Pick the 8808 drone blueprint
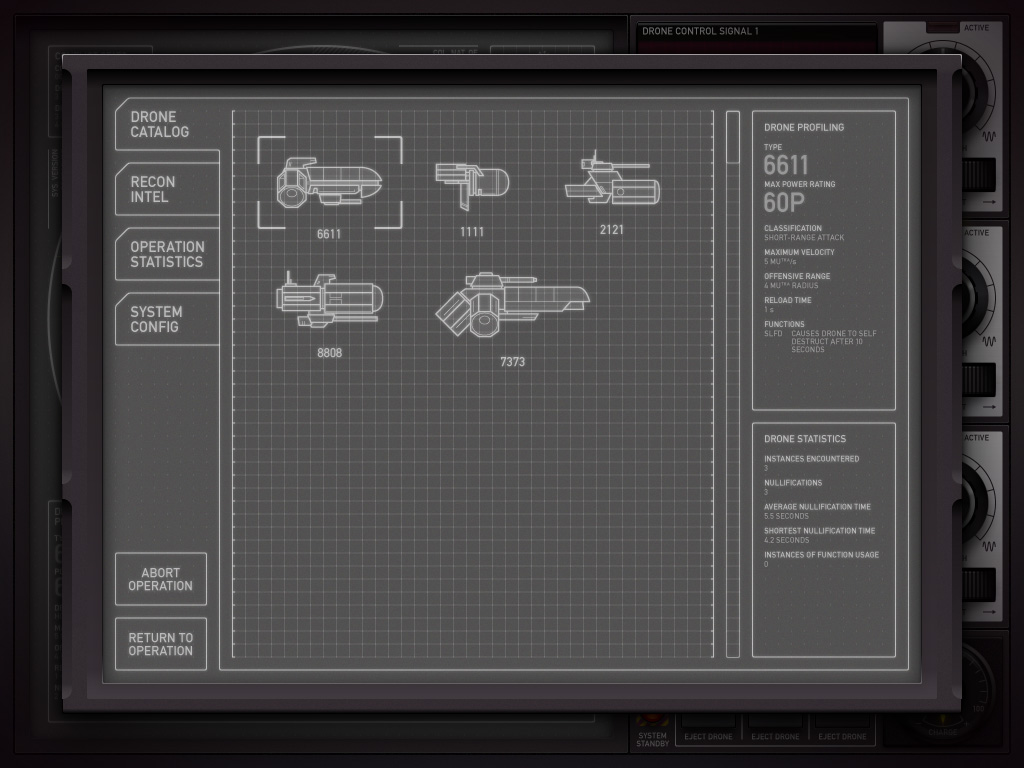 [x=329, y=300]
